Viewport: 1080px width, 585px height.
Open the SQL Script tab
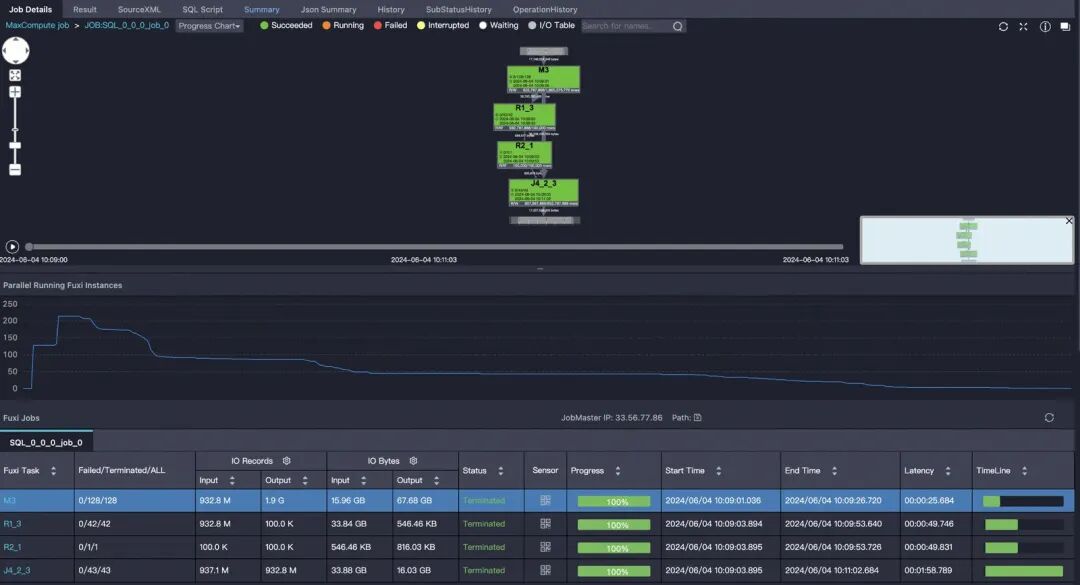202,10
